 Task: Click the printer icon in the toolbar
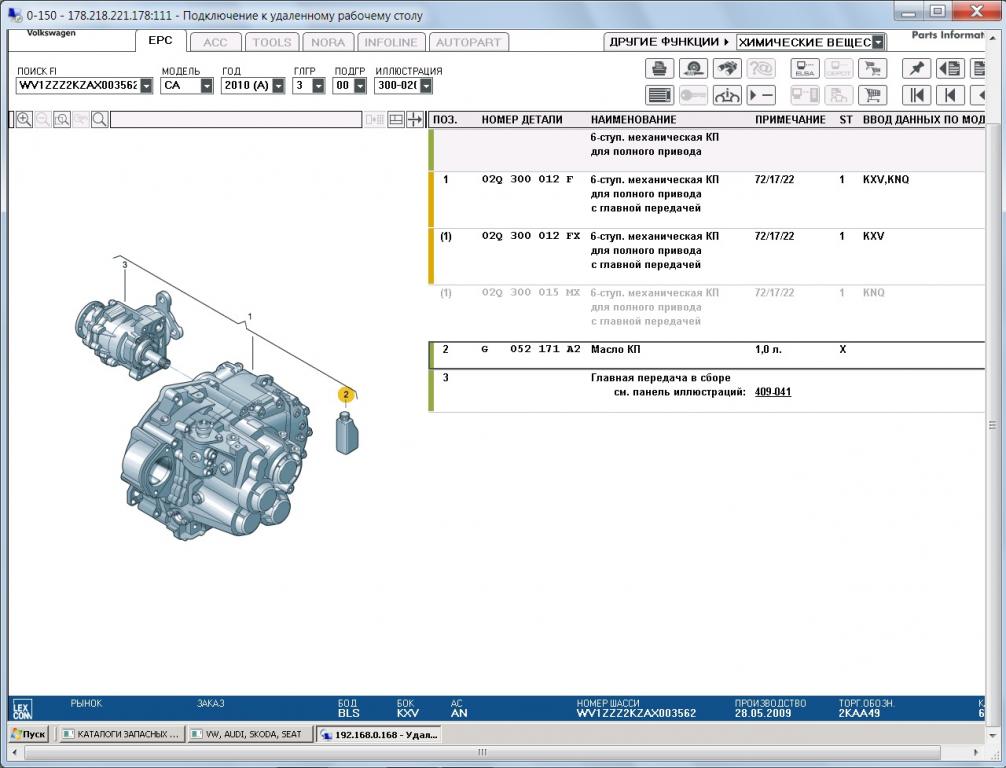pos(659,68)
